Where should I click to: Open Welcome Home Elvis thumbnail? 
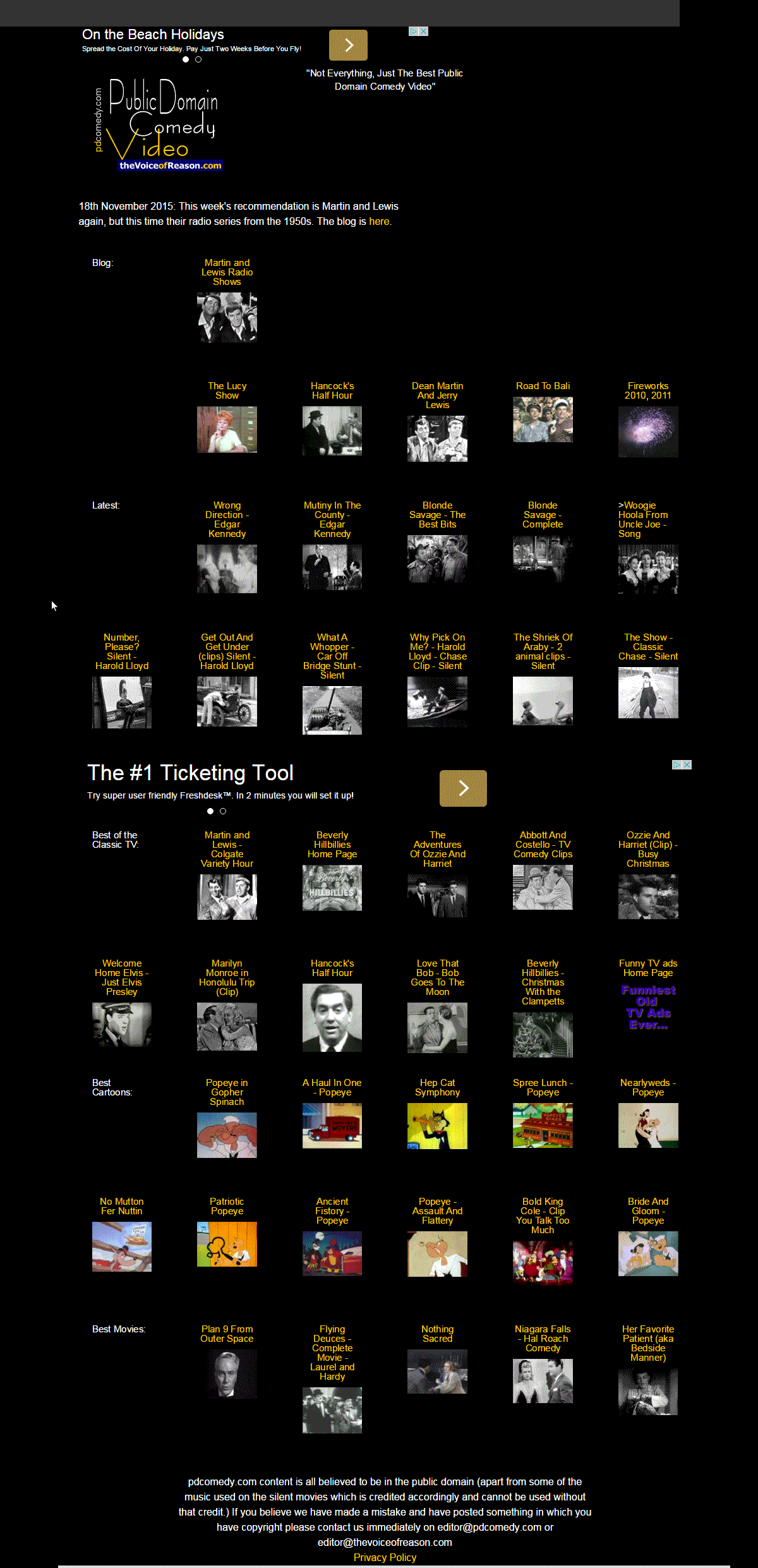coord(122,1025)
